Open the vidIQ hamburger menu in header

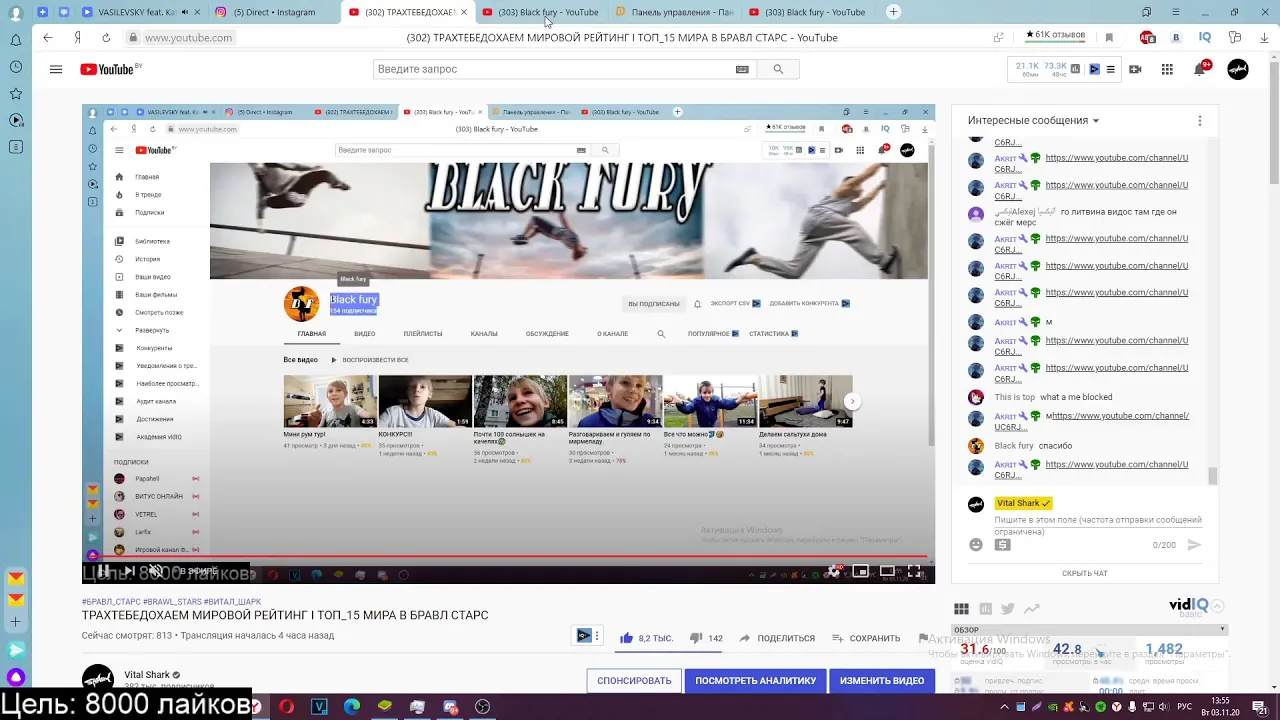pos(1110,69)
